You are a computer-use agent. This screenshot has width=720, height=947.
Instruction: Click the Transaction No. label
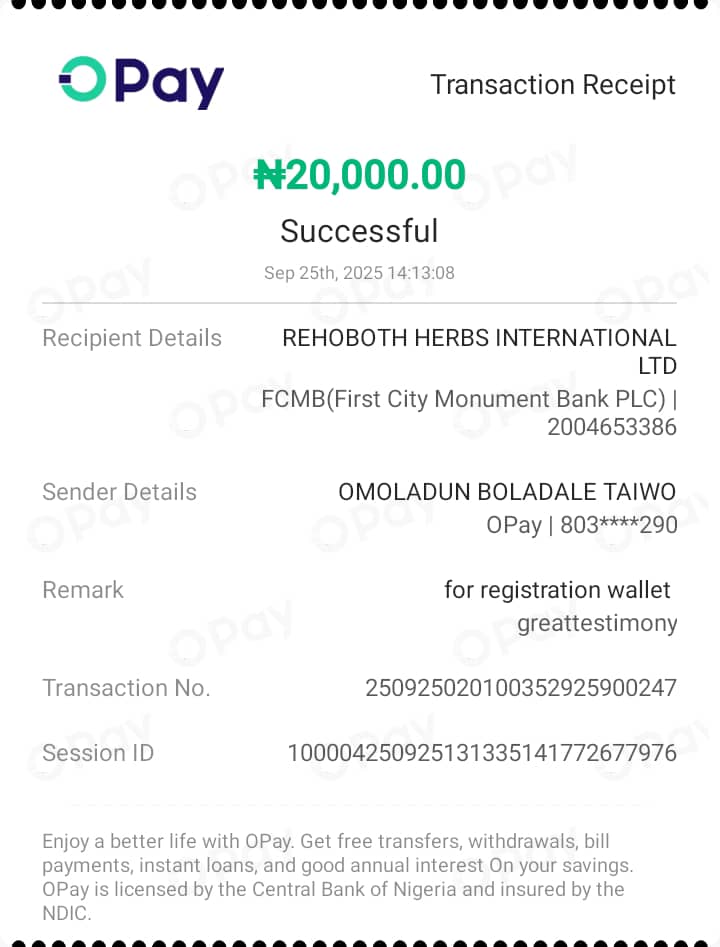pos(126,688)
